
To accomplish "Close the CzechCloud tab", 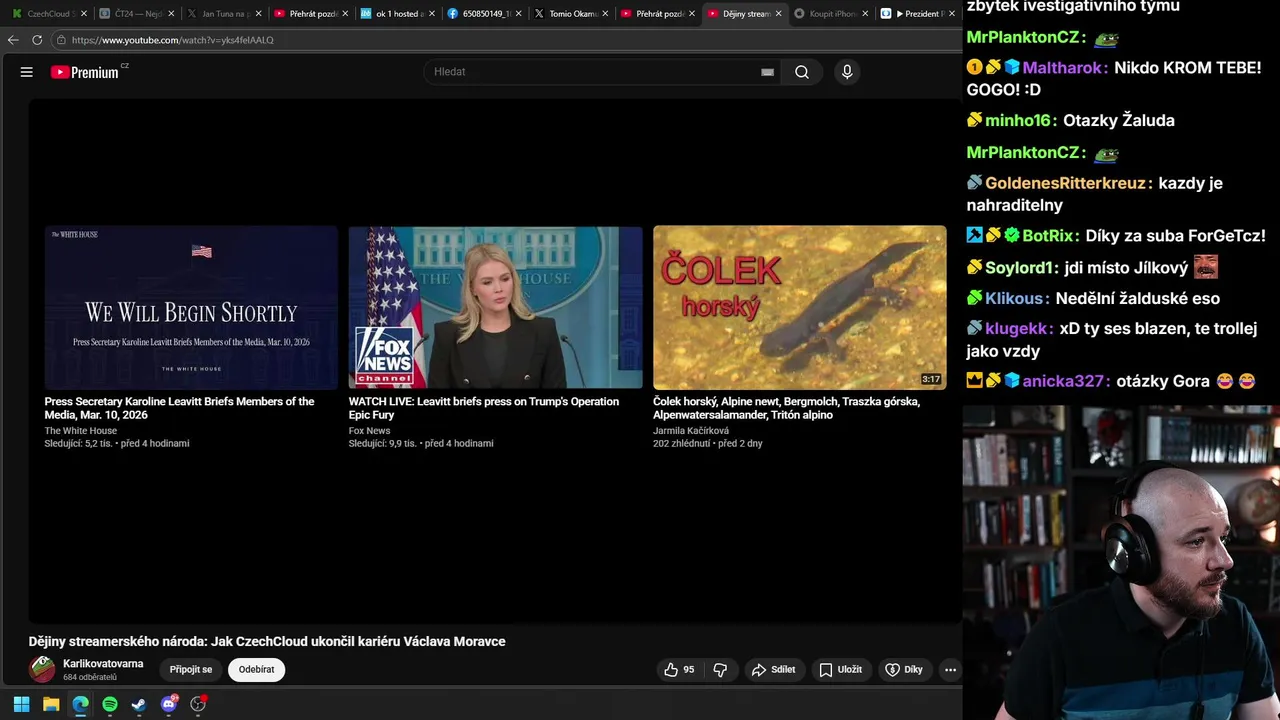I will point(83,14).
